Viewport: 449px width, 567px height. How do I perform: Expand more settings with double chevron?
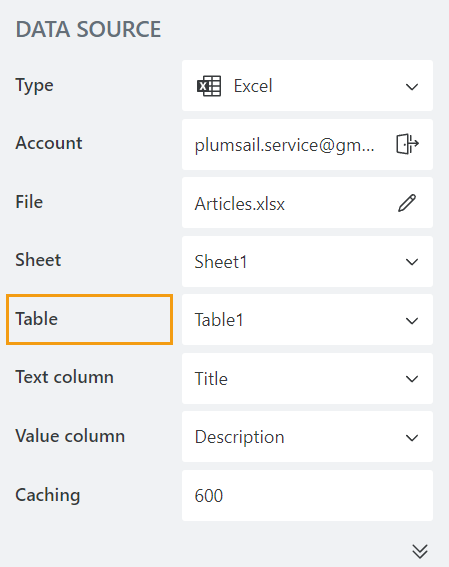[420, 551]
